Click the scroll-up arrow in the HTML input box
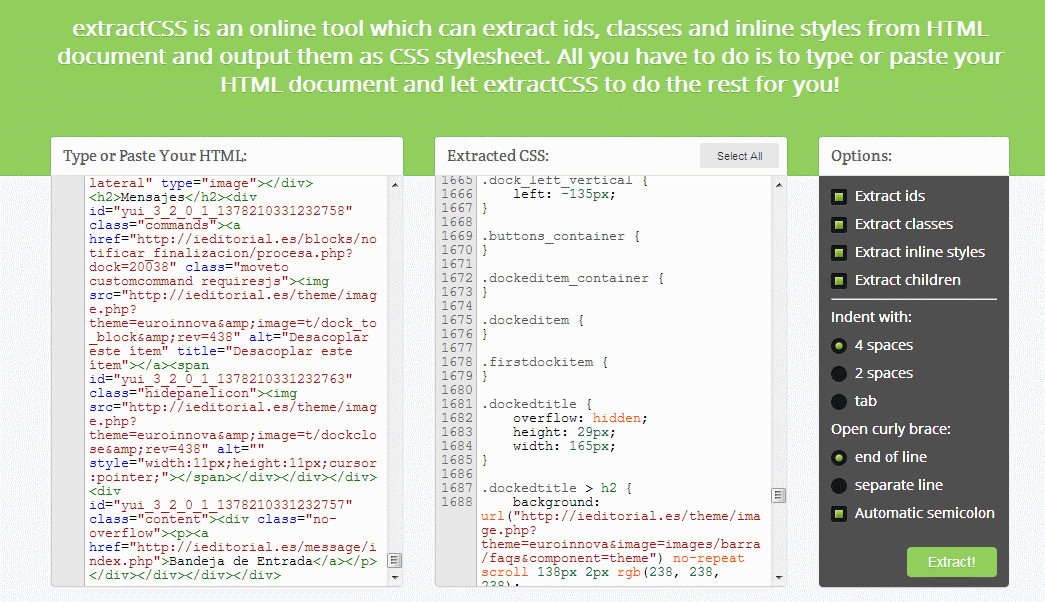The width and height of the screenshot is (1045, 602). pyautogui.click(x=394, y=185)
